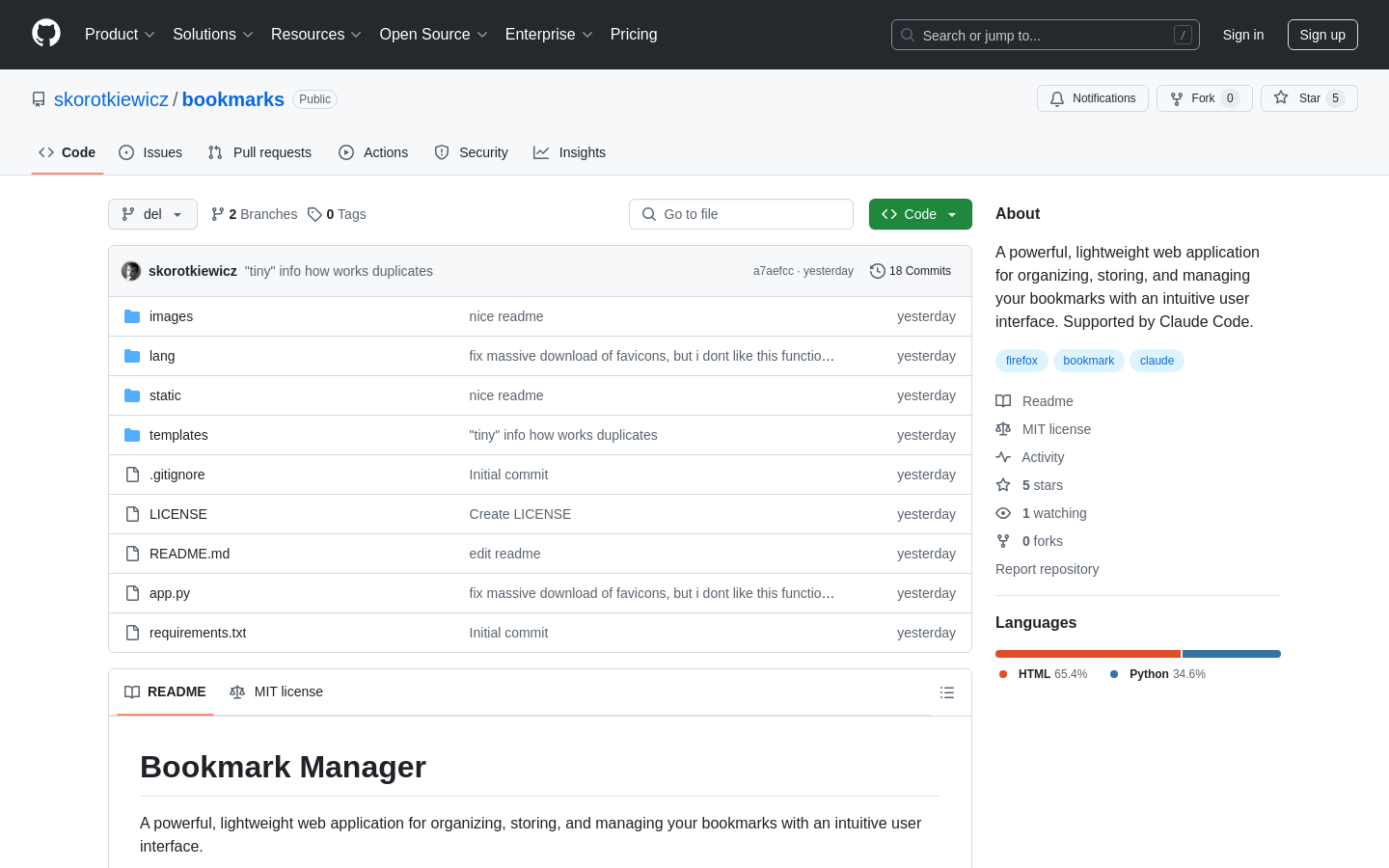
Task: Open the LICENSE file
Action: point(178,514)
